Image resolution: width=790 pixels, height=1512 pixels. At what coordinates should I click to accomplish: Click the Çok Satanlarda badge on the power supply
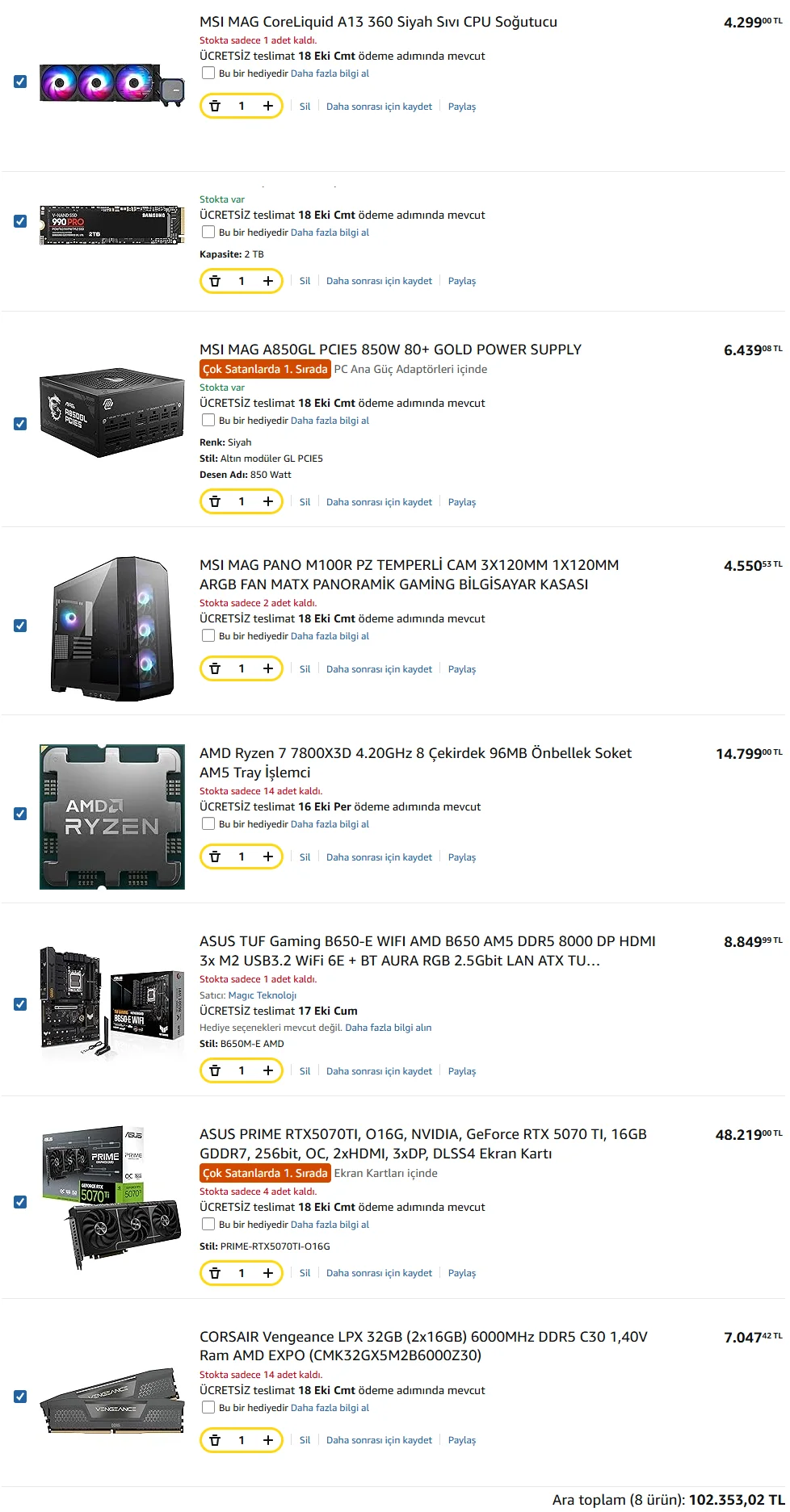265,369
